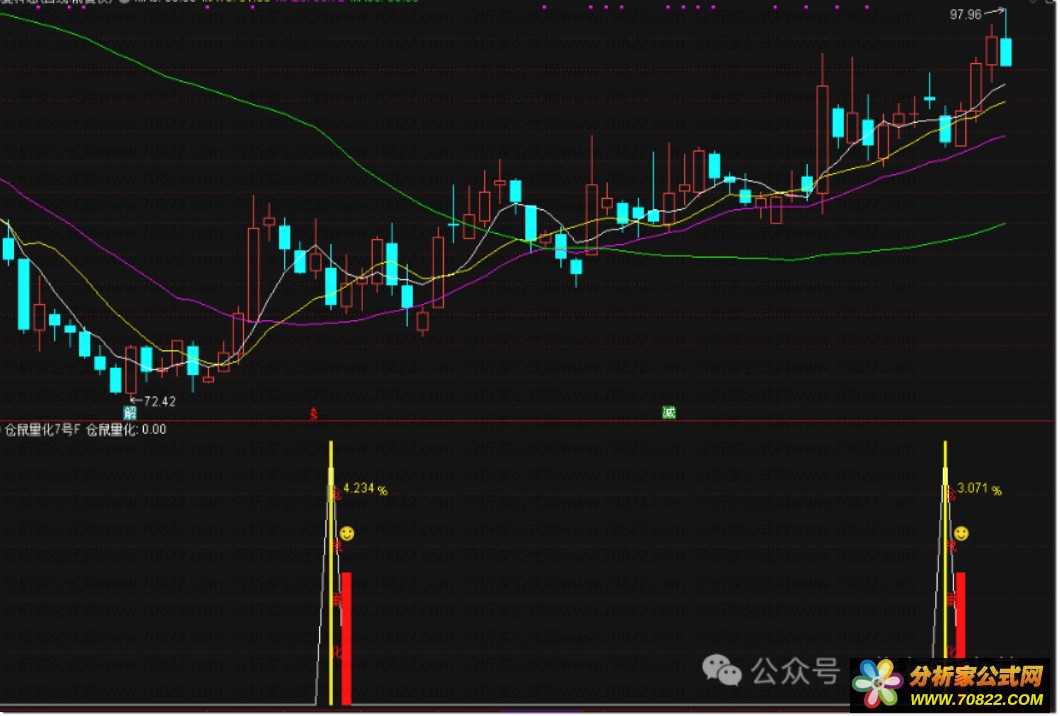Select the low price label '72.42'
Image resolution: width=1060 pixels, height=716 pixels.
pos(160,401)
